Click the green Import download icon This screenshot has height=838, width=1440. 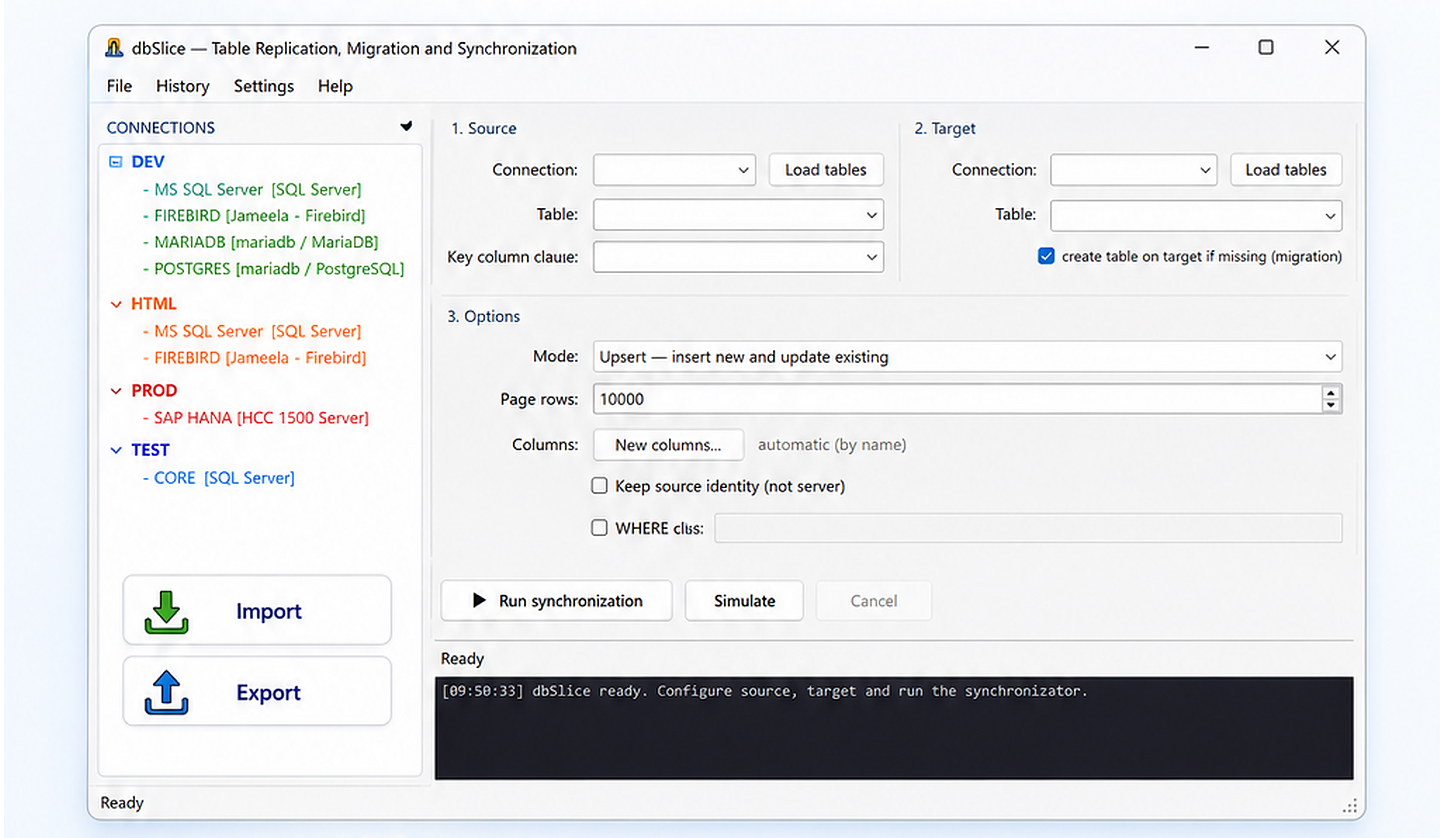[x=167, y=612]
